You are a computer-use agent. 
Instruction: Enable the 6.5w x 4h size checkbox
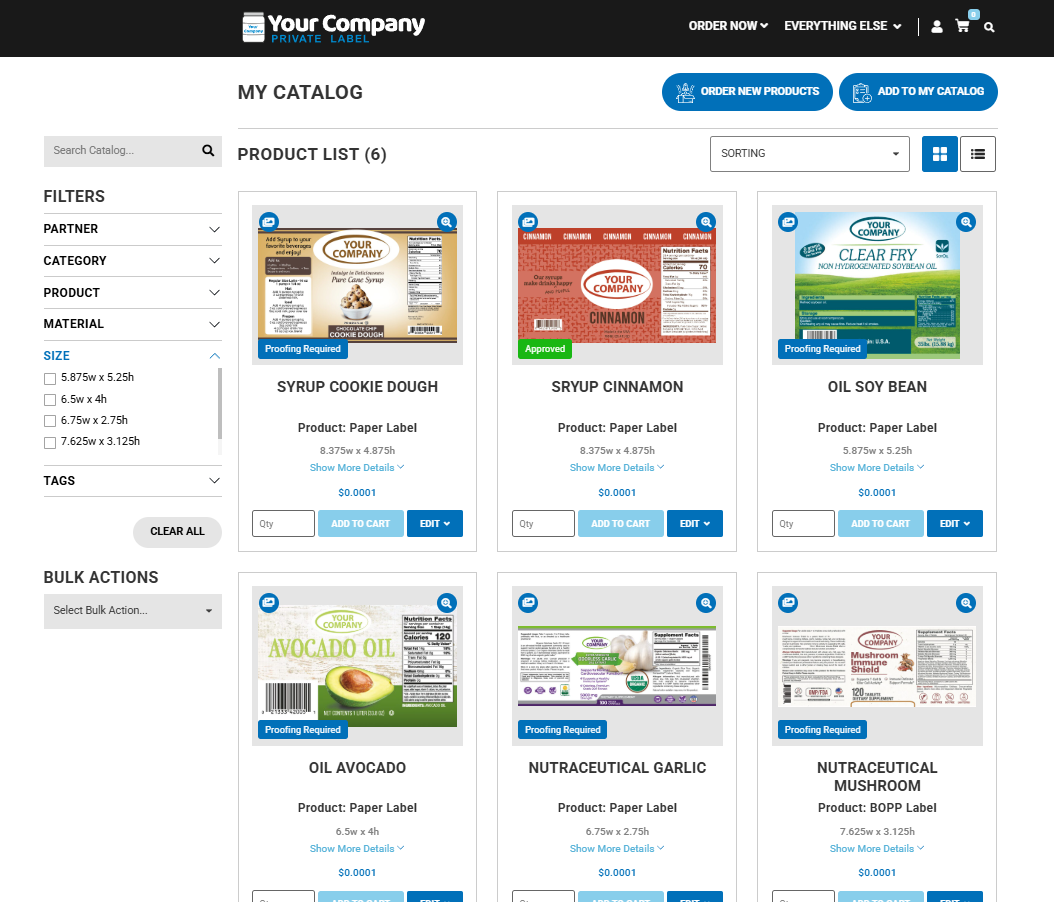[x=50, y=400]
